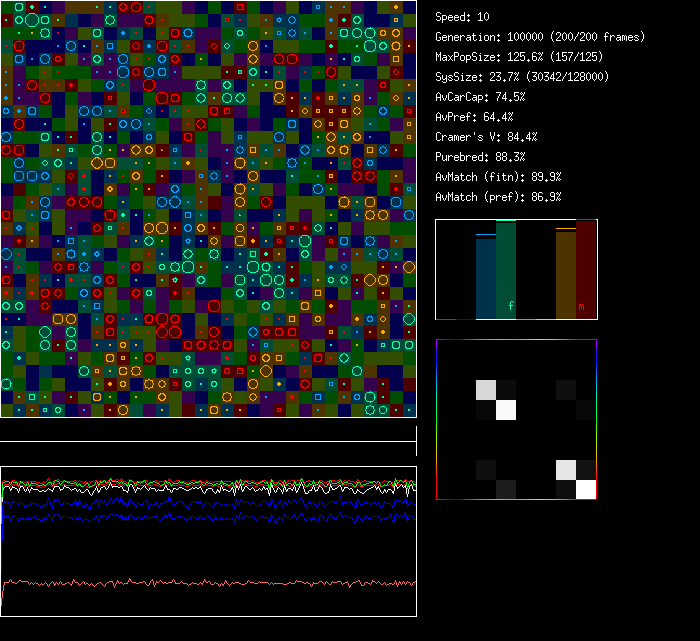Click the green "f" label in bar chart
Viewport: 700px width, 641px height.
pyautogui.click(x=510, y=305)
